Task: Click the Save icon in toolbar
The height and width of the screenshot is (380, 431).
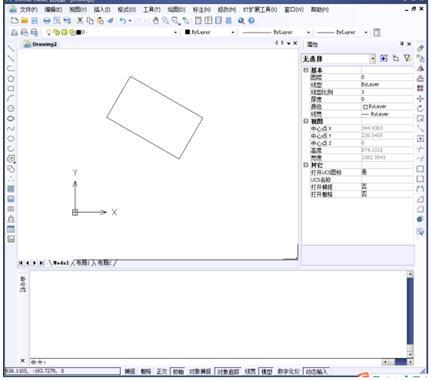Action: click(x=34, y=21)
